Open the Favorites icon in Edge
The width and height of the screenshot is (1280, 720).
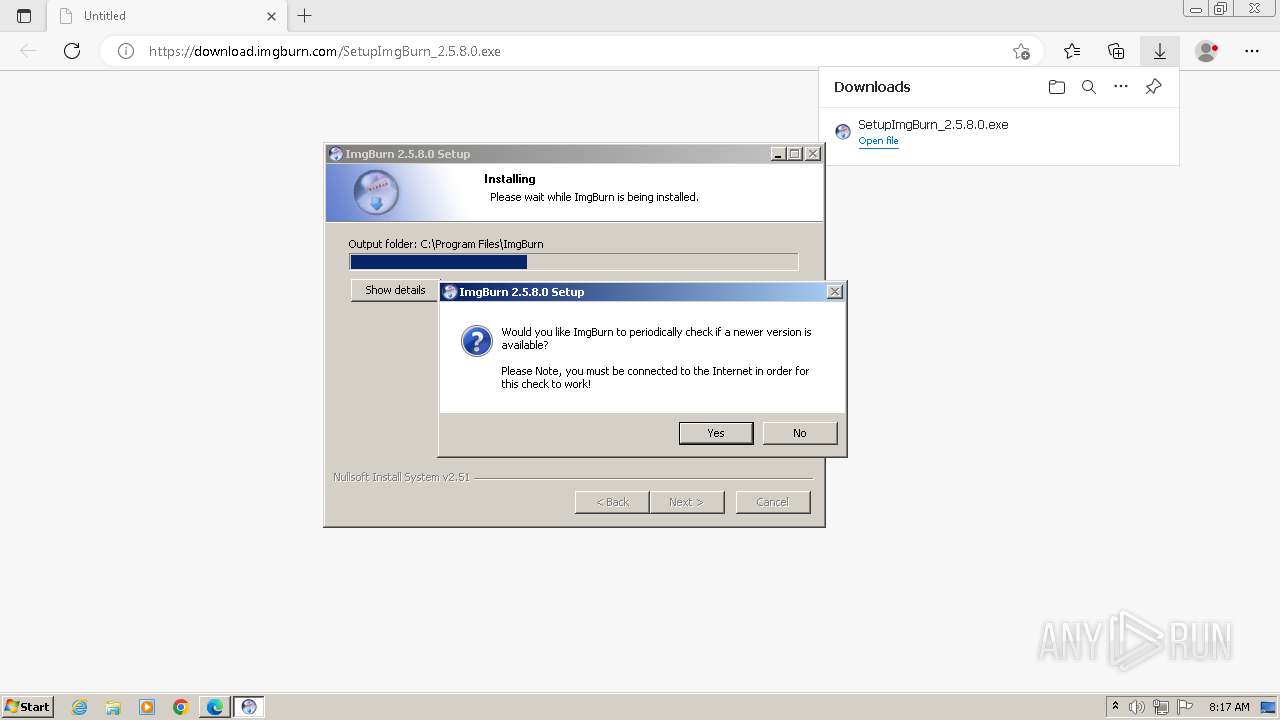1072,51
